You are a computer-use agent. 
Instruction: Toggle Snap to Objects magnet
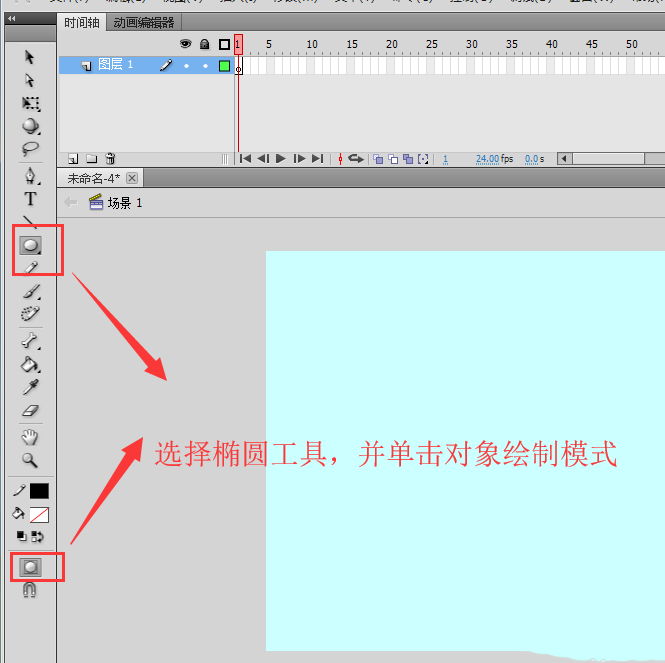click(29, 590)
